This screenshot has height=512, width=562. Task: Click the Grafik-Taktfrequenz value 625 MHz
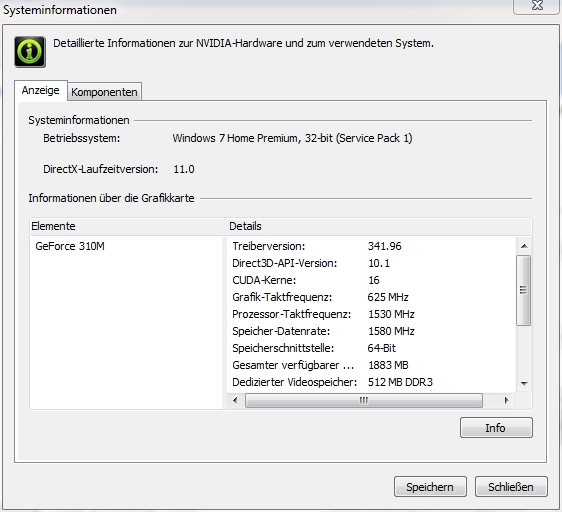(x=388, y=297)
